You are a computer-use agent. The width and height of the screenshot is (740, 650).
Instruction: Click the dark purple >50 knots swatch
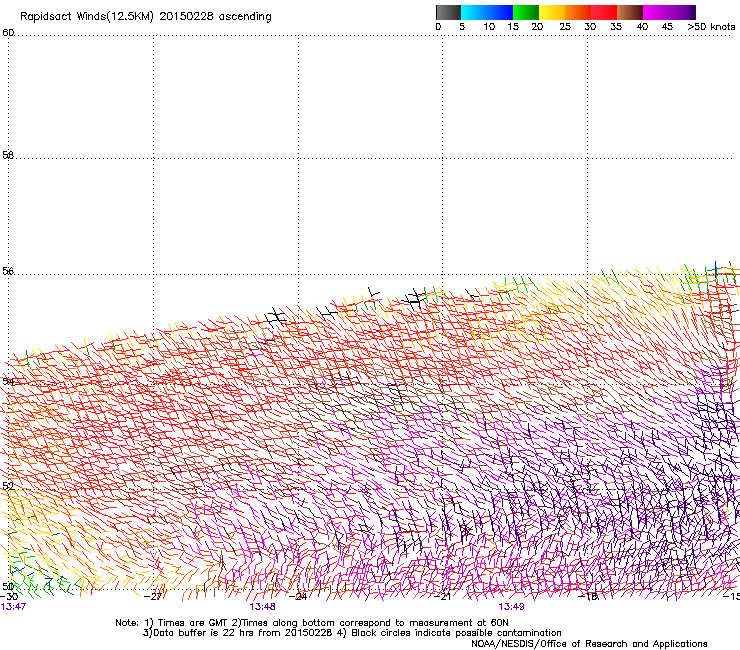692,12
